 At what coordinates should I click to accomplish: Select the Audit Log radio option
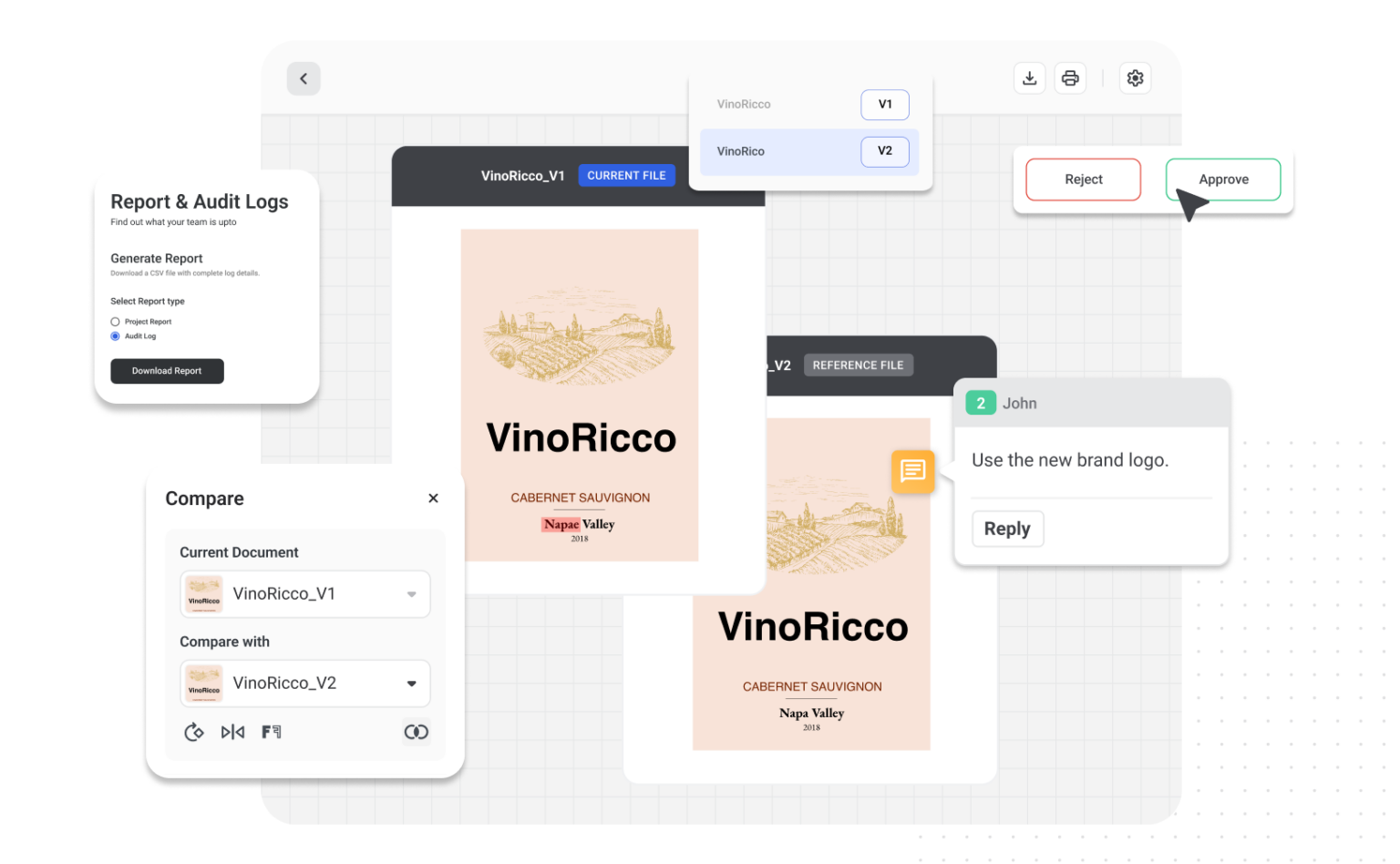click(x=116, y=336)
